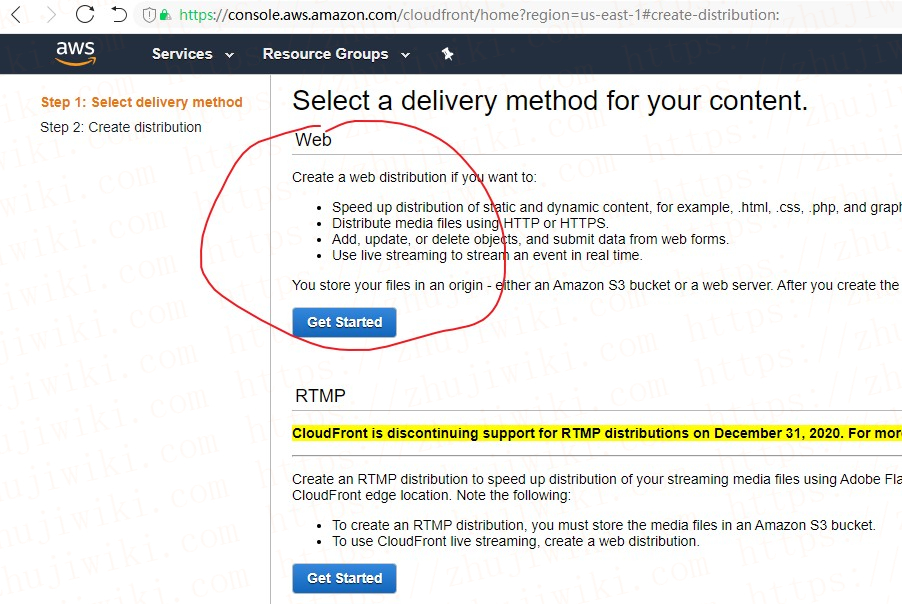Image resolution: width=902 pixels, height=604 pixels.
Task: Click the chevron arrow next to Services
Action: 227,55
